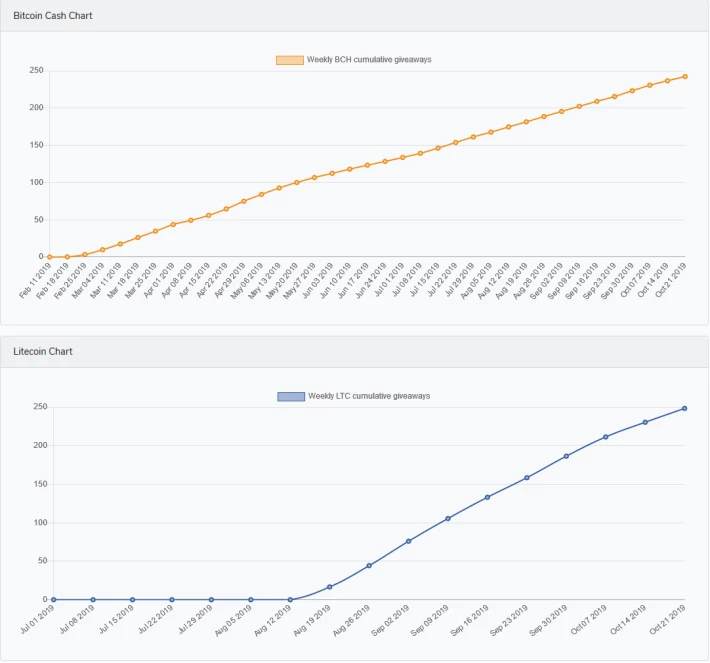This screenshot has width=710, height=663.
Task: Select the BCH data point for Feb 25 2019
Action: pos(85,255)
